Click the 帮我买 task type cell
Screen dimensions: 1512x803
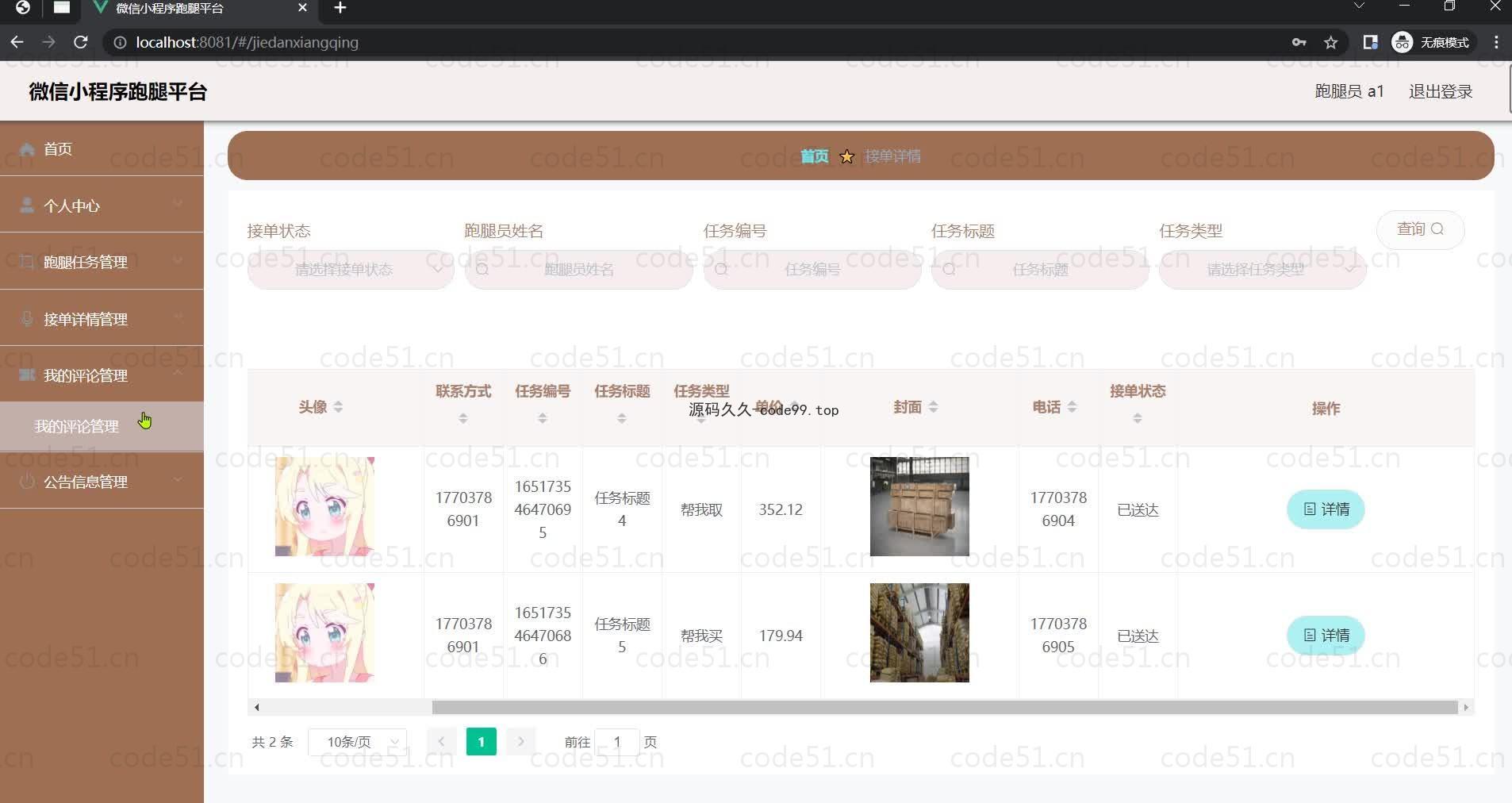coord(701,636)
